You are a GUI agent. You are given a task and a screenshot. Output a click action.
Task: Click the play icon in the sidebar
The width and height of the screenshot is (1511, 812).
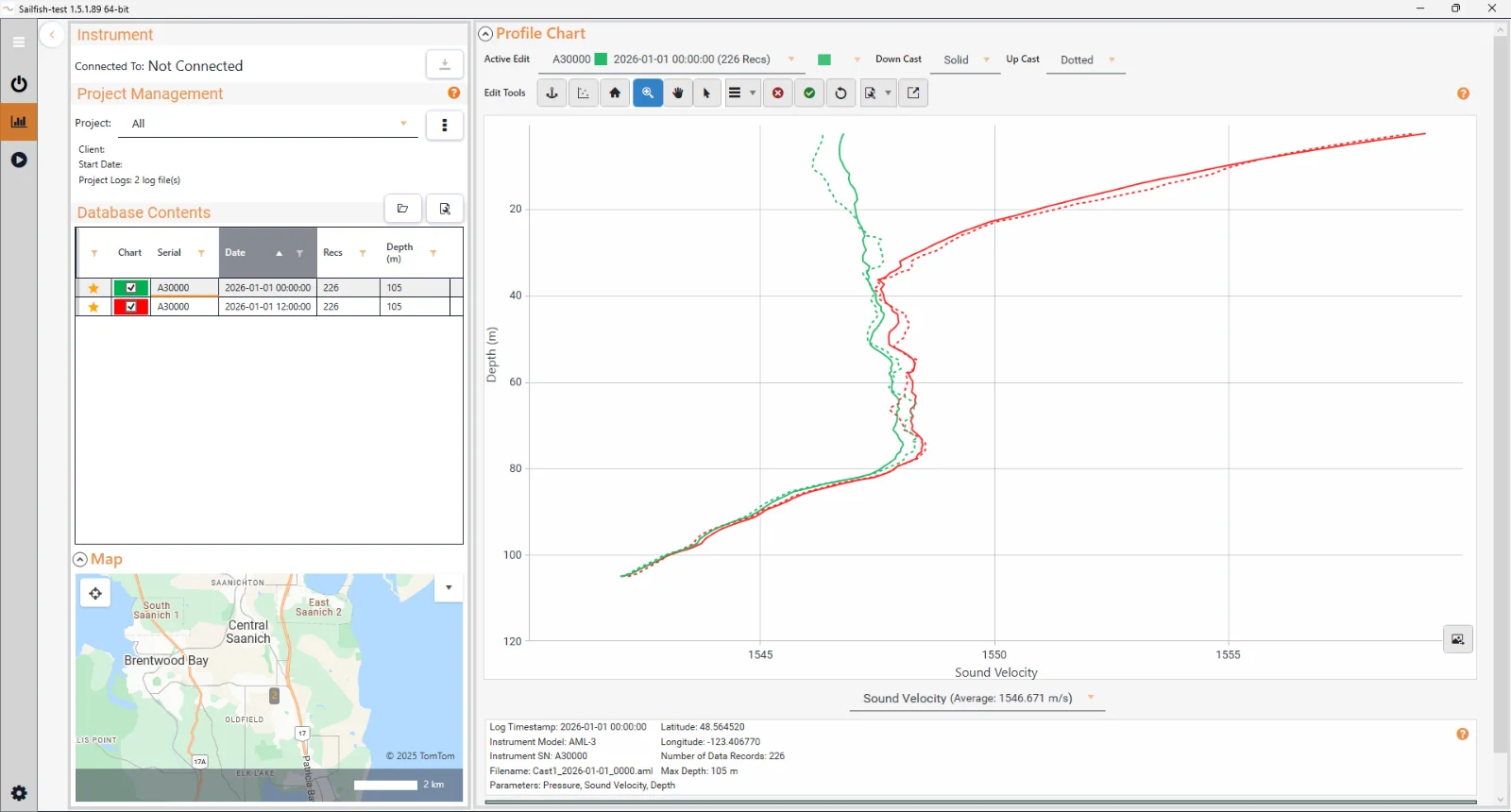[x=19, y=160]
